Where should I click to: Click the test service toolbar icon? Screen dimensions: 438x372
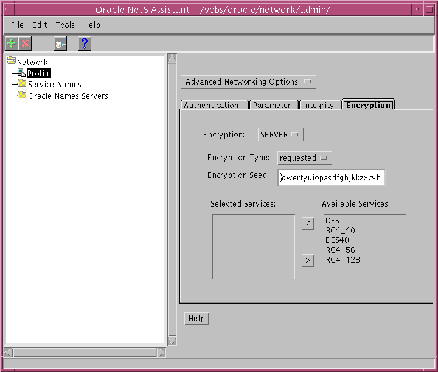60,44
